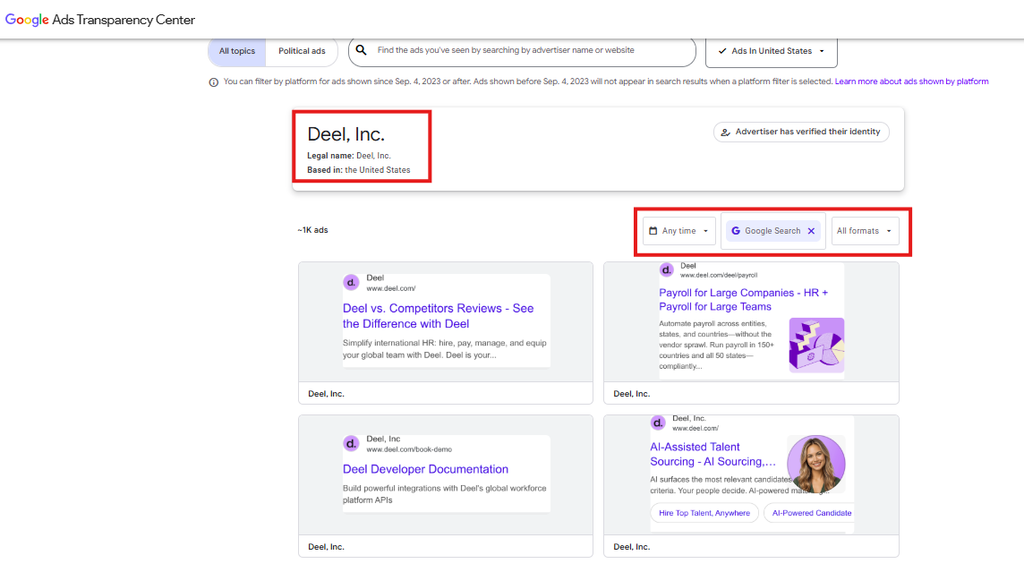Click Deel, Inc. footer under AI-Assisted Talent ad
The width and height of the screenshot is (1024, 564).
coord(632,547)
